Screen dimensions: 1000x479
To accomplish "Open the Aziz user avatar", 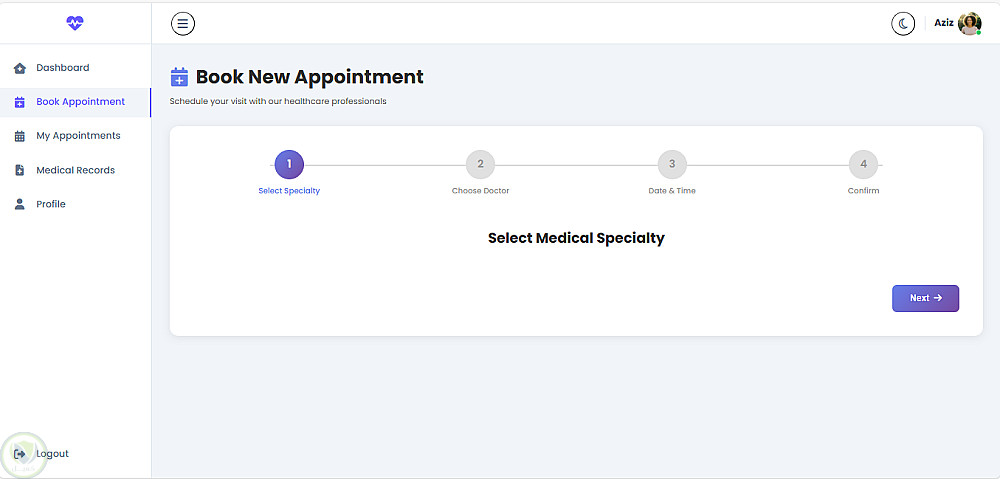I will [x=969, y=24].
